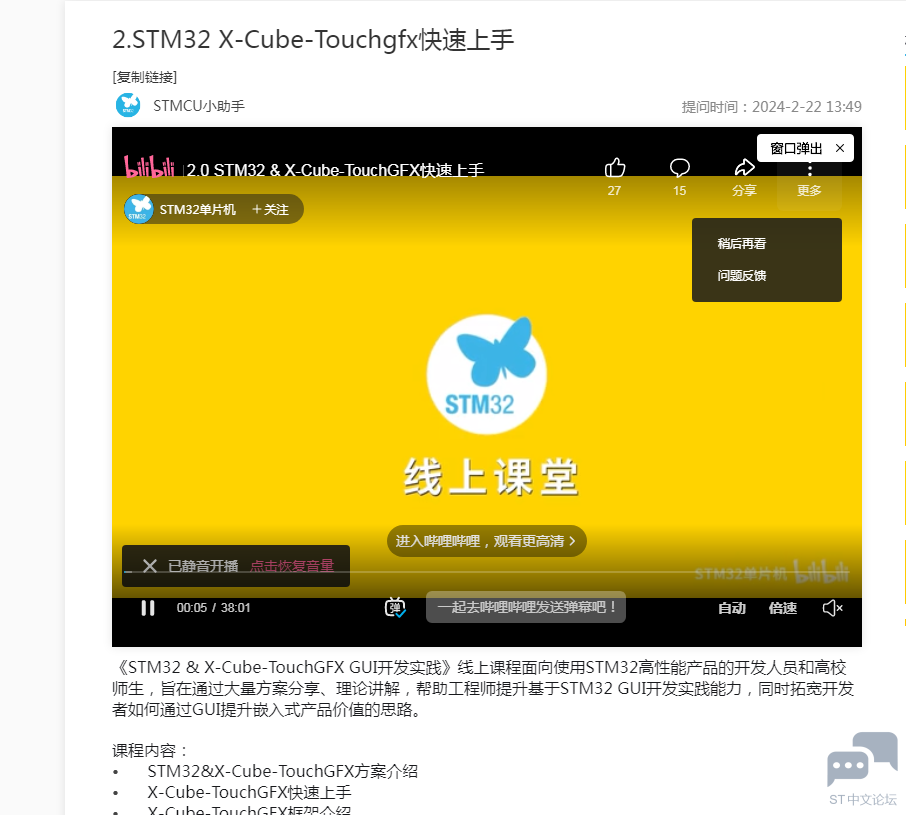Click 窗口弹出 pop-out button
The width and height of the screenshot is (906, 815).
tap(796, 148)
